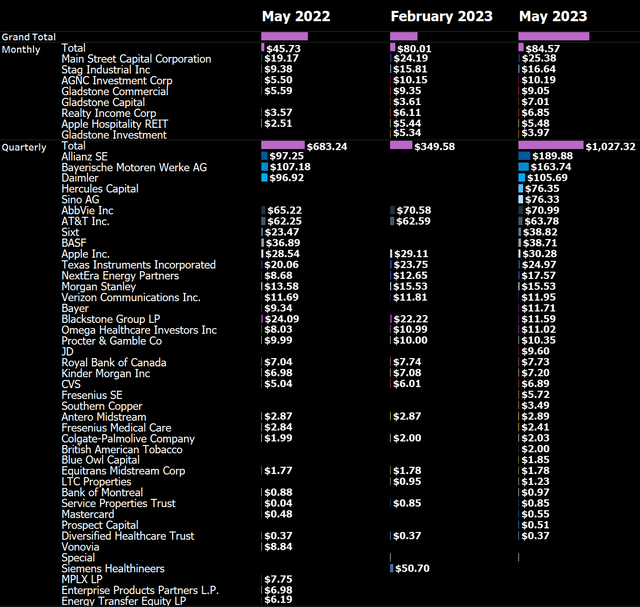
Task: Select the NextEra Energy Partners label
Action: (120, 276)
